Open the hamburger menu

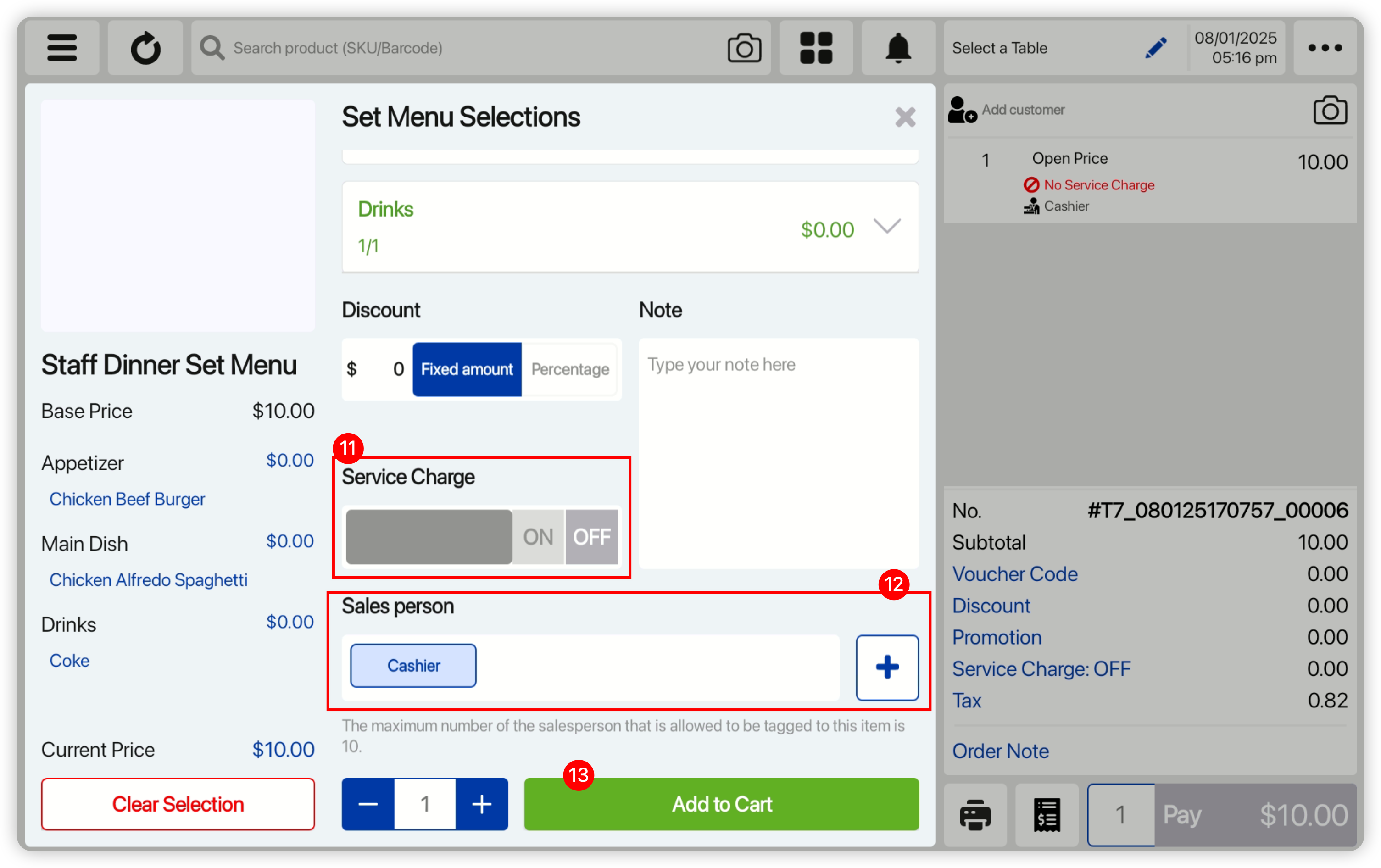[x=62, y=48]
